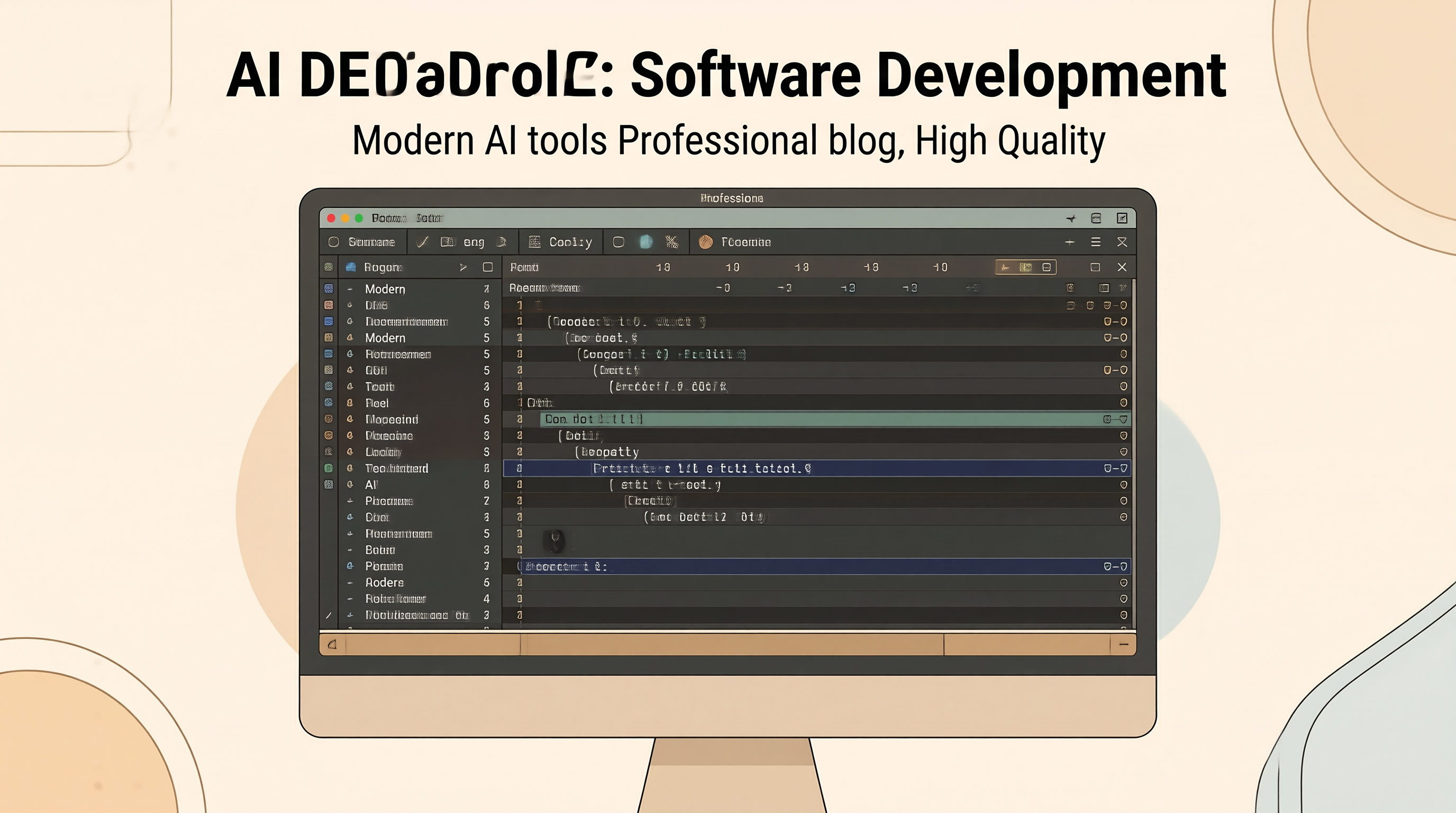Click the green icon atop the left gutter

[329, 267]
